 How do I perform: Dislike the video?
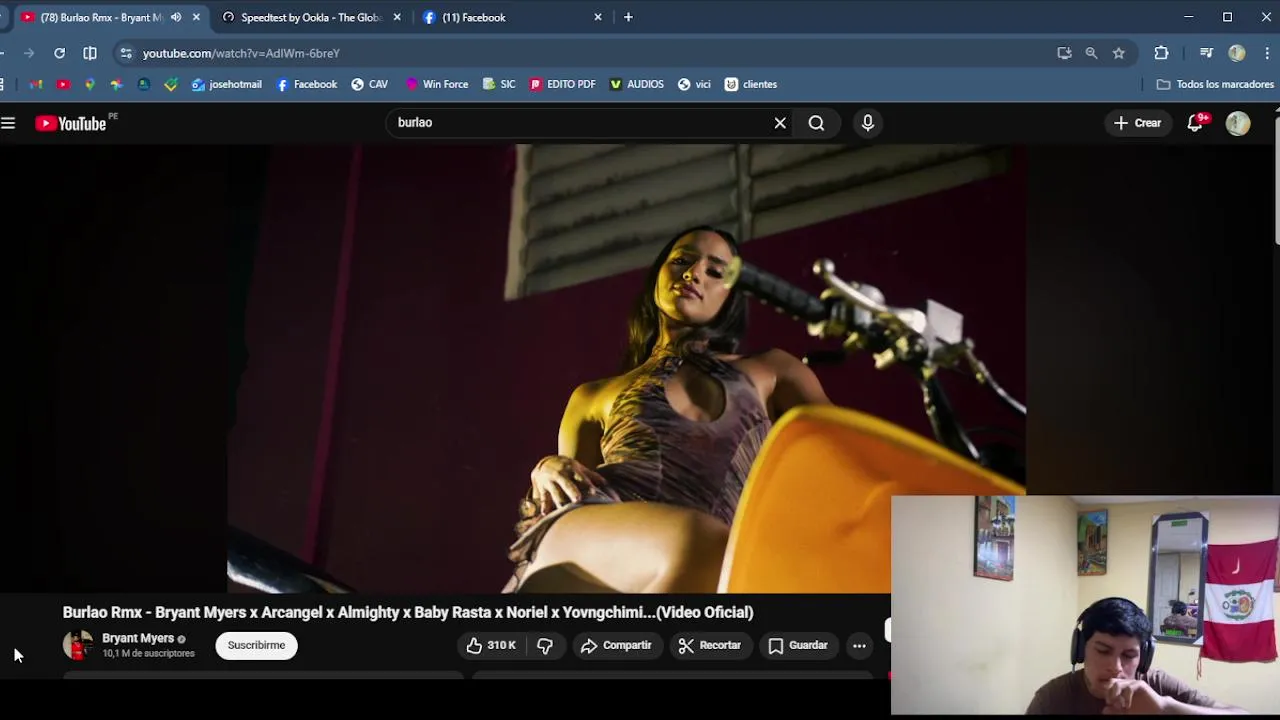[545, 645]
